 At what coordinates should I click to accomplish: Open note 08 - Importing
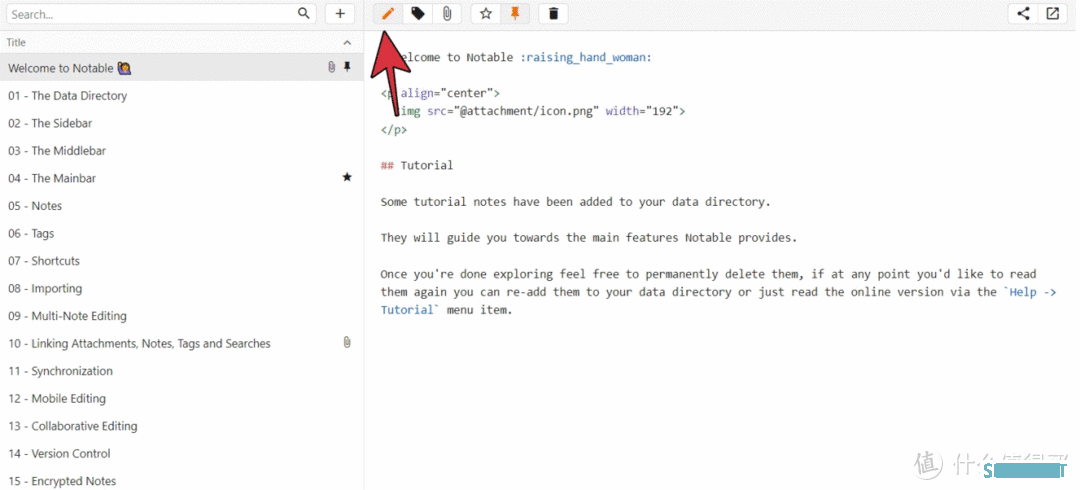coord(182,289)
